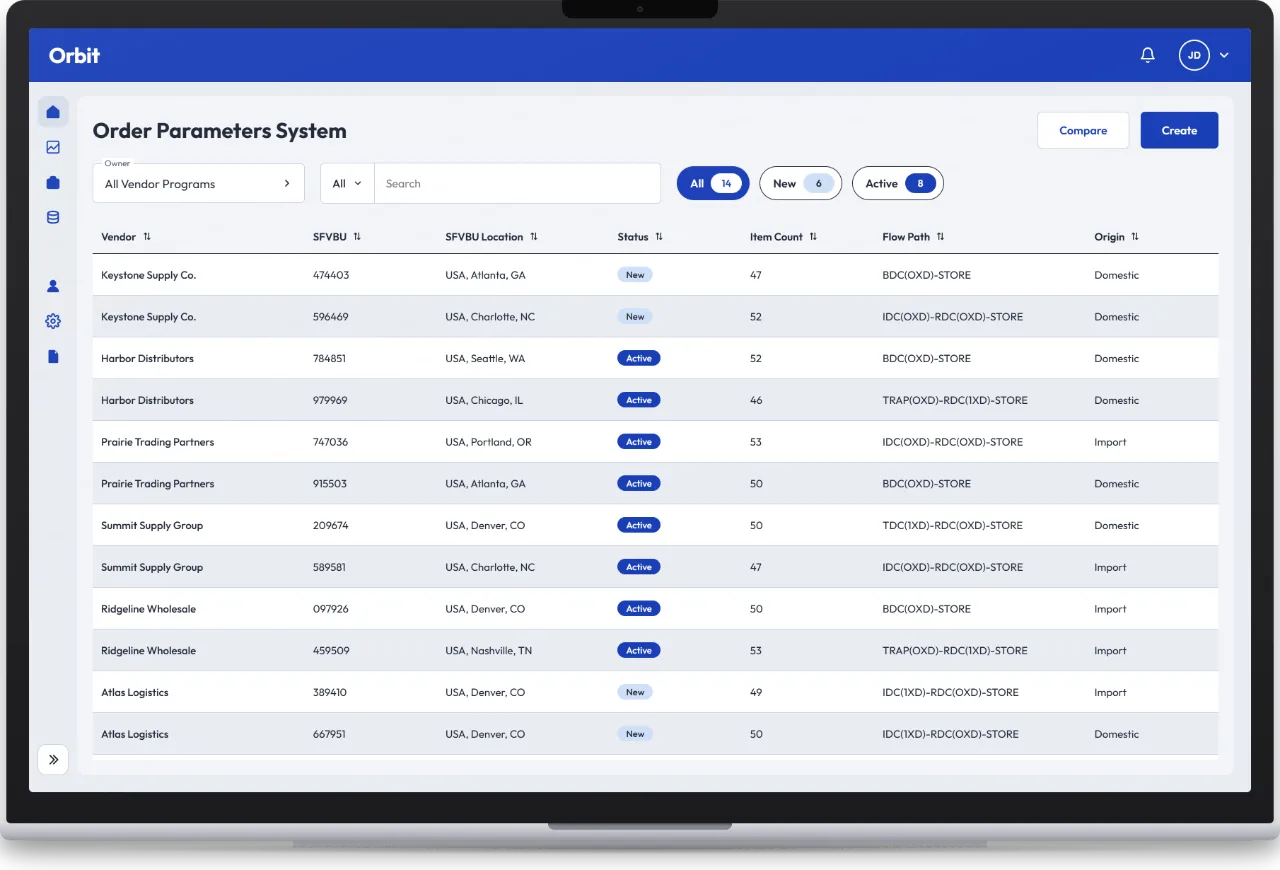Screen dimensions: 1280x870
Task: Filter by Active 8 tab
Action: pyautogui.click(x=898, y=183)
